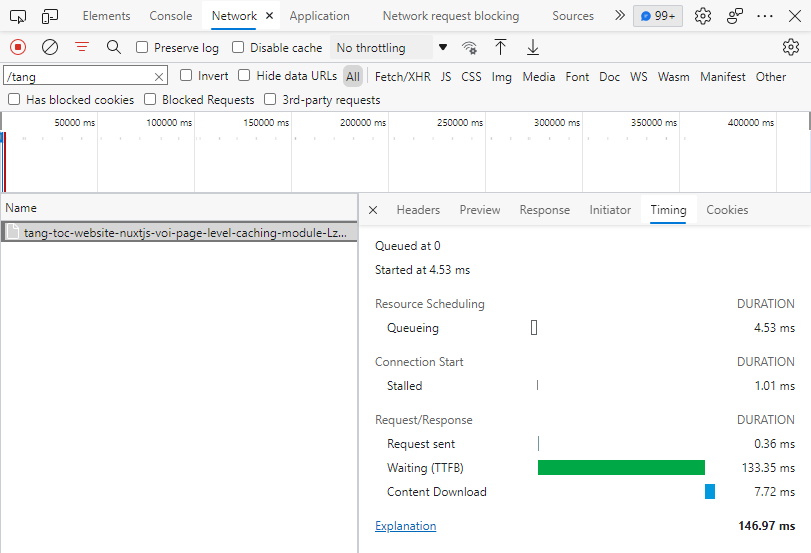
Task: Enable the Preserve log checkbox
Action: coord(142,47)
